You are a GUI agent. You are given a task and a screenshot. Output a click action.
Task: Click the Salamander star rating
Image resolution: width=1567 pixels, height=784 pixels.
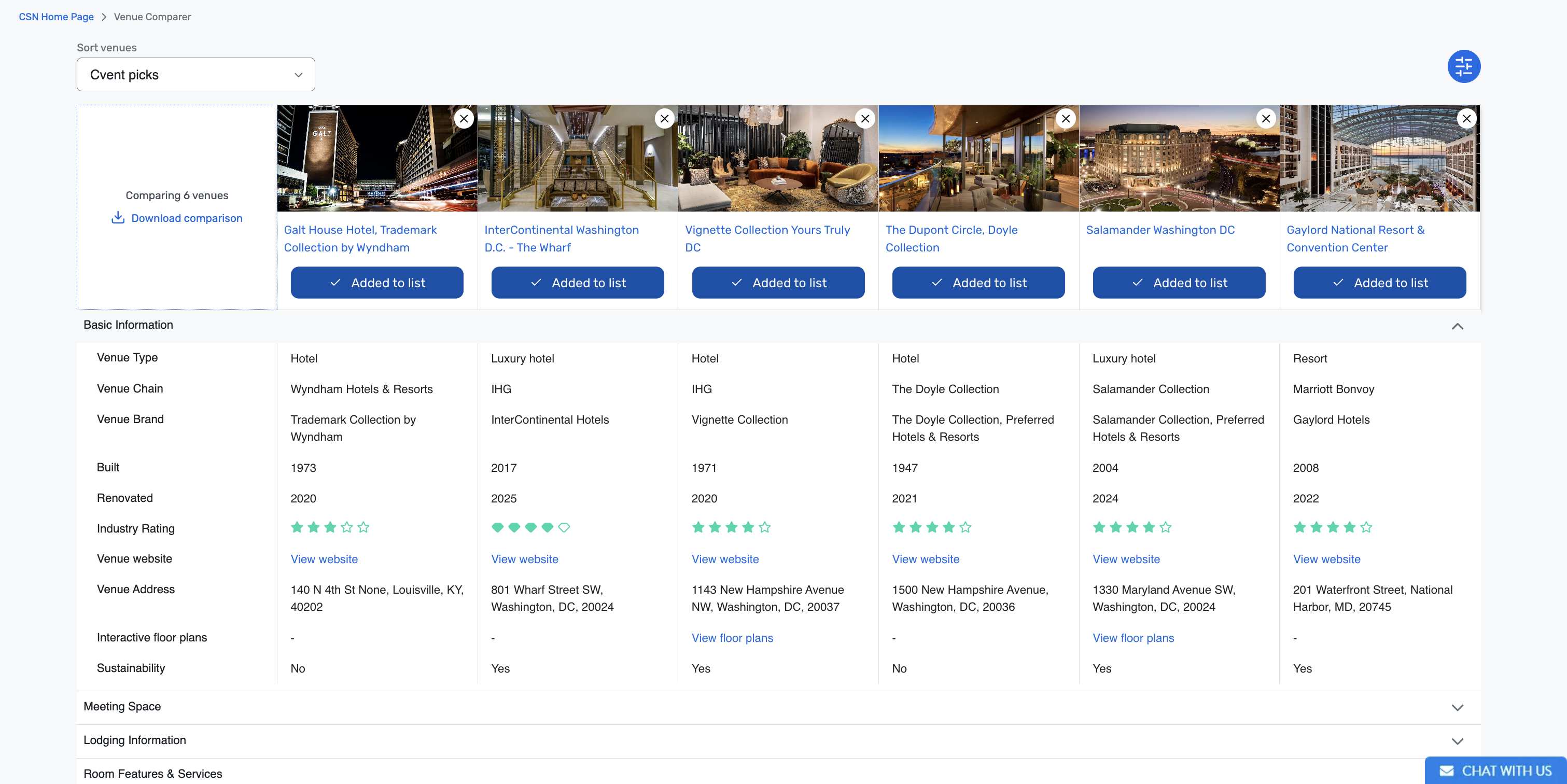click(1132, 527)
